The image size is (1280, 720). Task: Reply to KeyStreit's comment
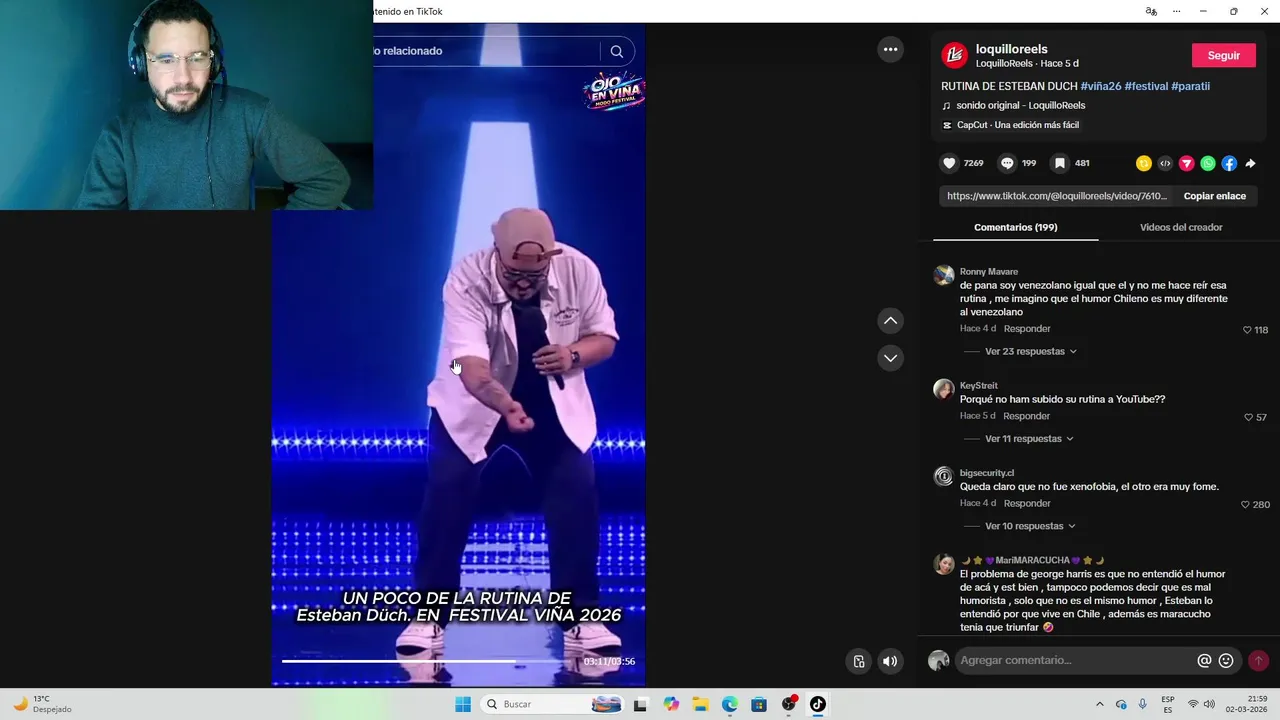pyautogui.click(x=1027, y=416)
